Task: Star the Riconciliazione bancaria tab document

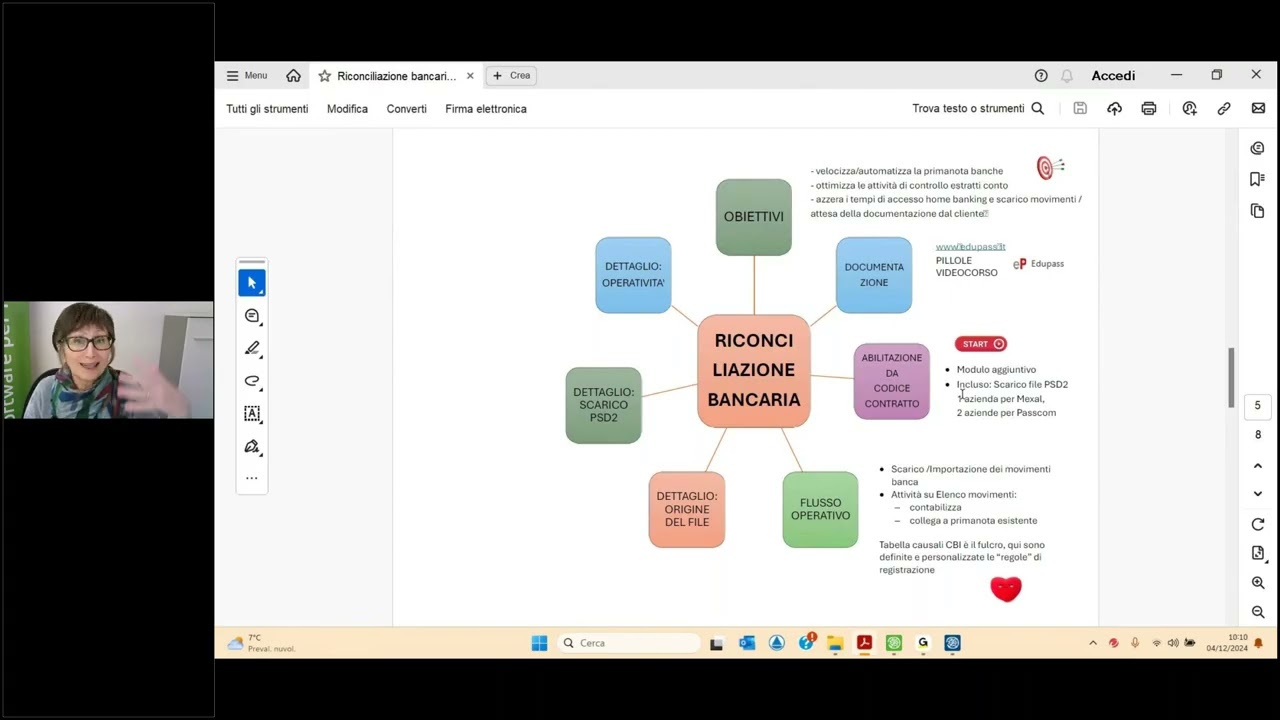Action: click(324, 76)
